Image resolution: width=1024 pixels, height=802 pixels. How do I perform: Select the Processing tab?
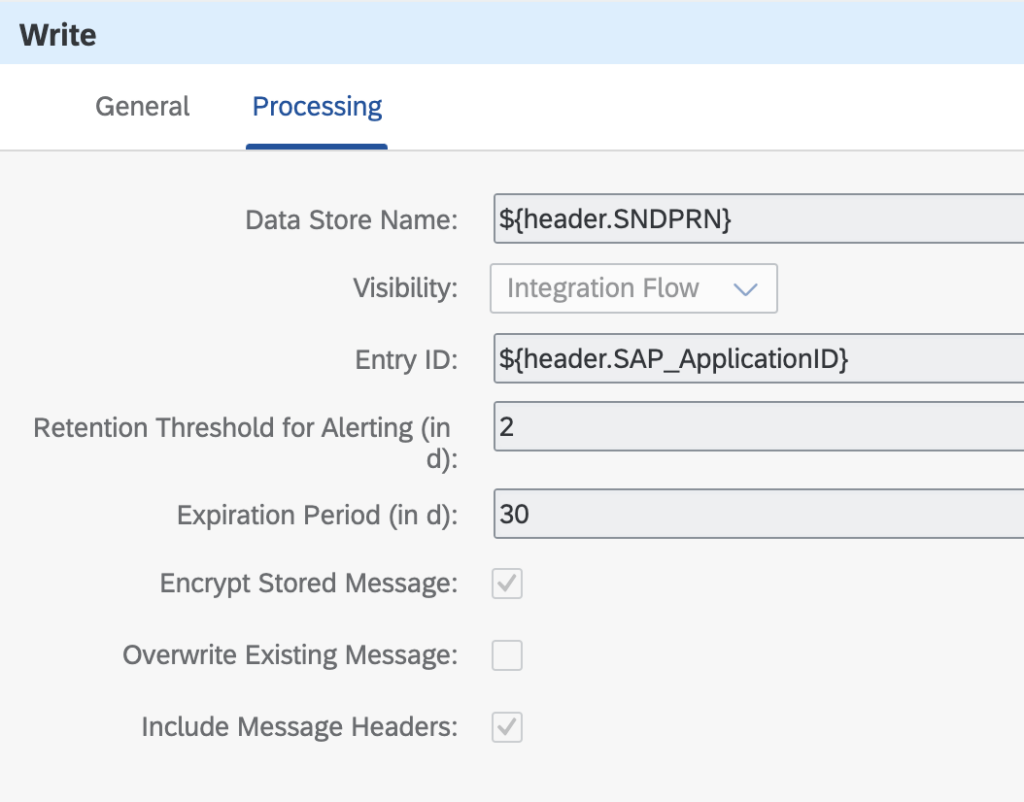click(x=317, y=107)
